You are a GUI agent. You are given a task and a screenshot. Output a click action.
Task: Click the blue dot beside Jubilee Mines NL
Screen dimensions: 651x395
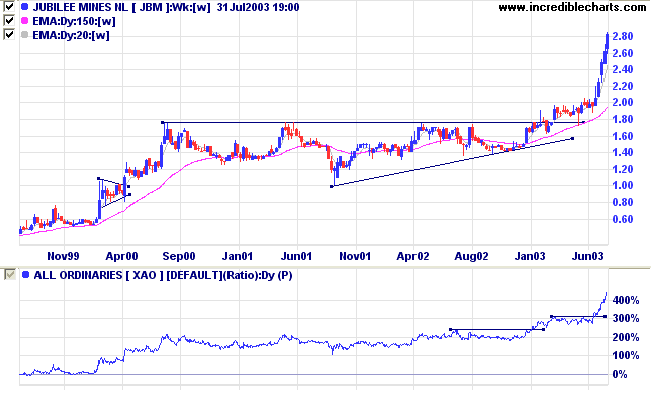coord(24,7)
